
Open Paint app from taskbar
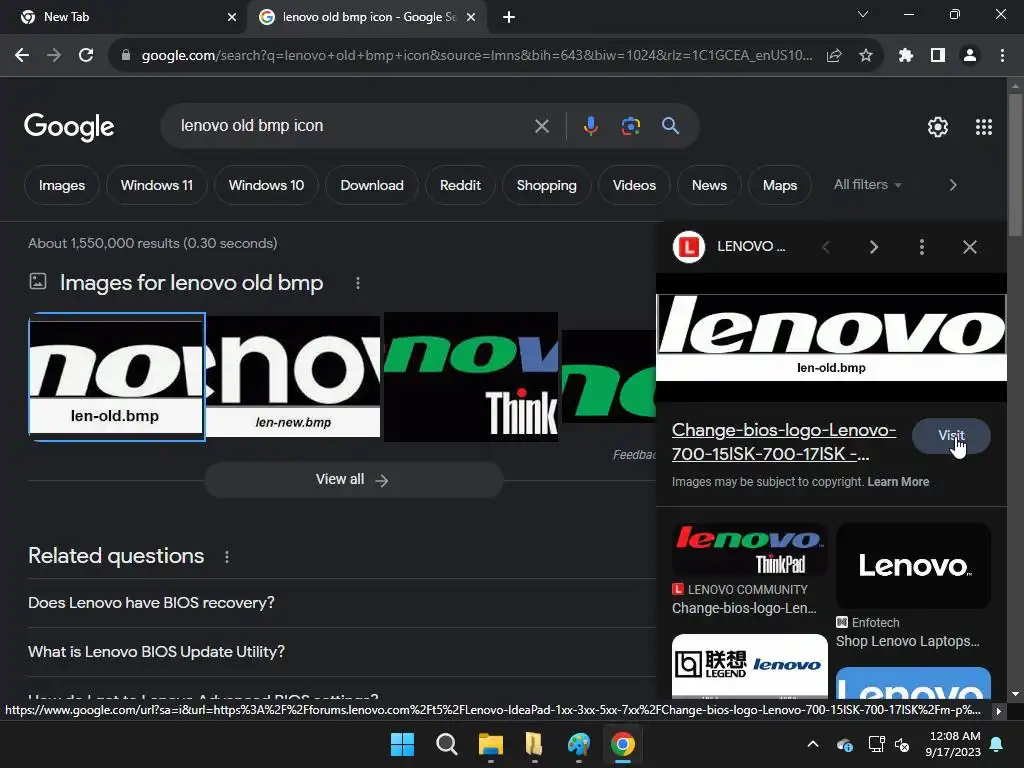[579, 744]
